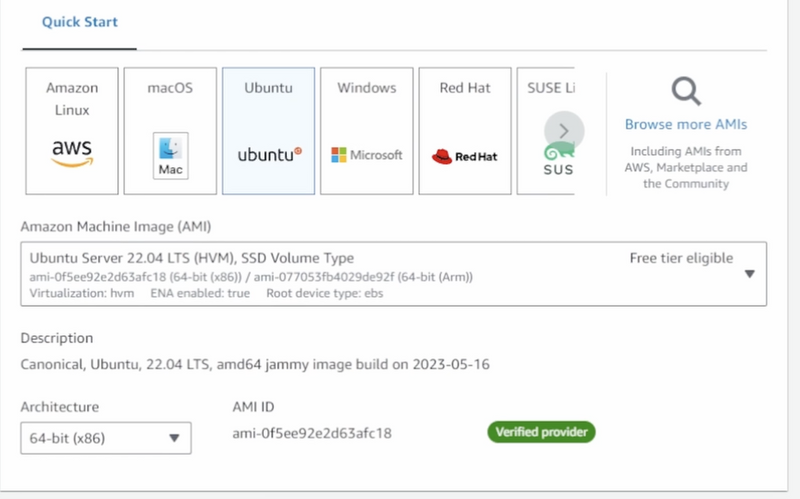
Task: Click the Amazon Machine Image (AMI) label
Action: [x=116, y=227]
